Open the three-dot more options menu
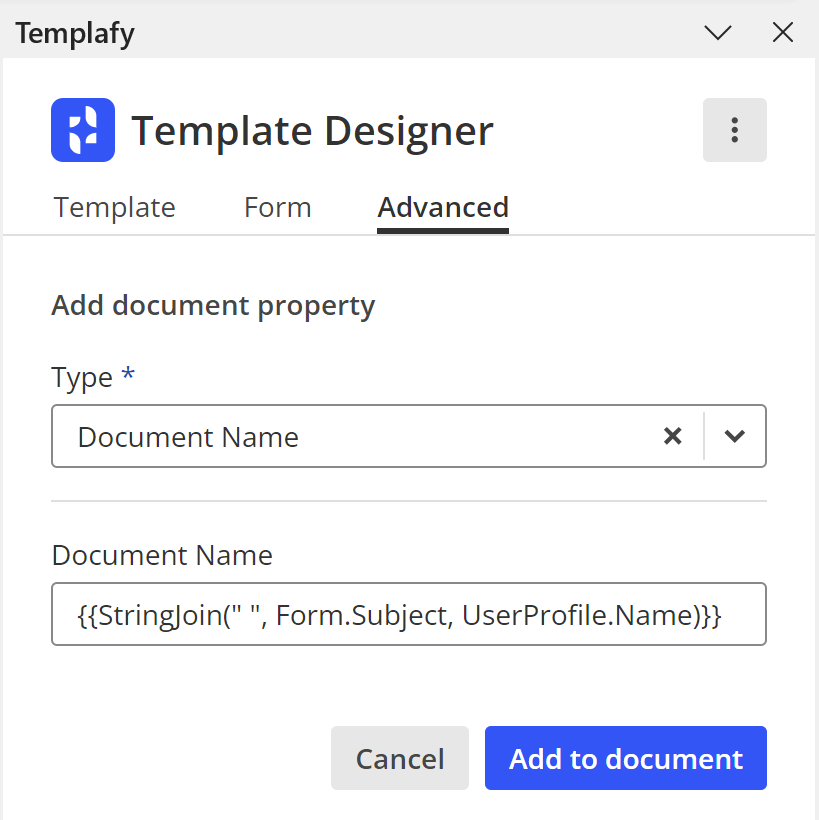819x820 pixels. (x=734, y=130)
